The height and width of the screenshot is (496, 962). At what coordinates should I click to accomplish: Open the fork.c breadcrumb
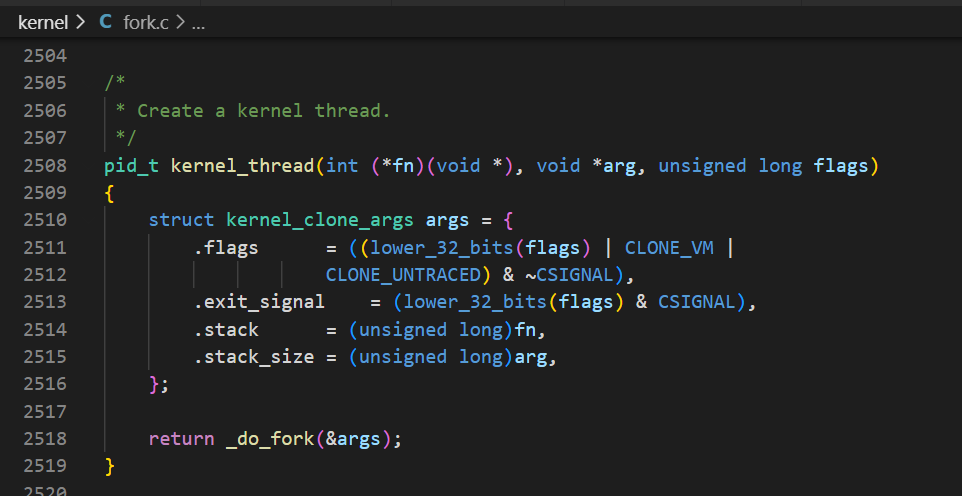(145, 23)
